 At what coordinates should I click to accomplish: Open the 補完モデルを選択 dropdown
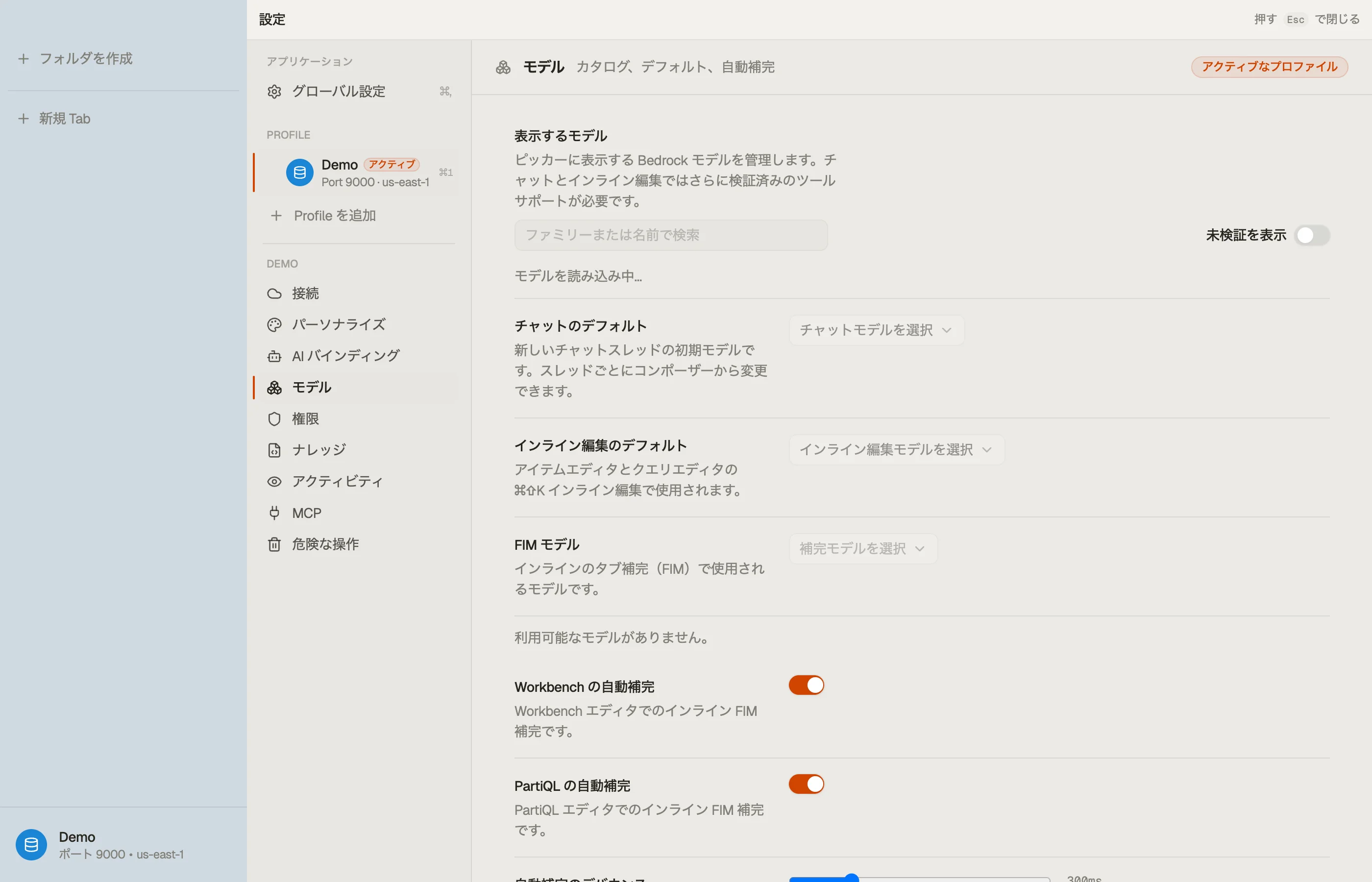[x=863, y=549]
